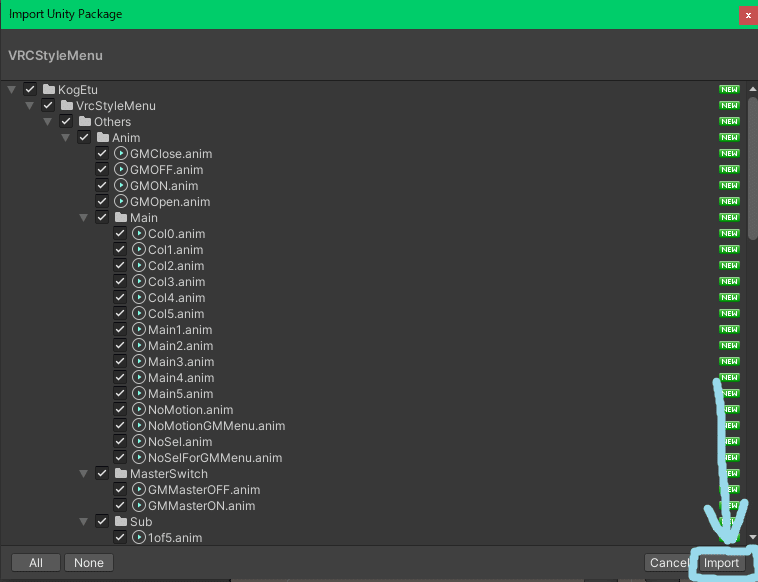The image size is (758, 582).
Task: Click the Col4.anim clip icon
Action: tap(139, 297)
